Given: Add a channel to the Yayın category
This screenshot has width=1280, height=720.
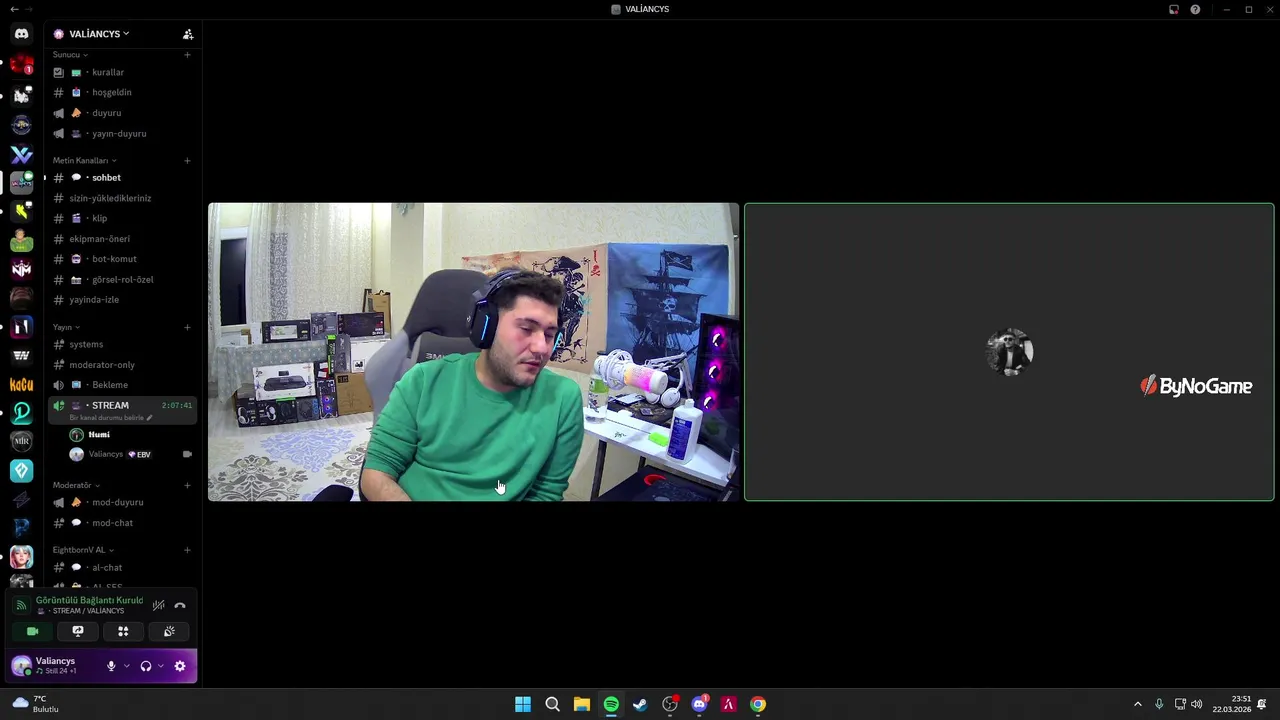Looking at the screenshot, I should 187,327.
